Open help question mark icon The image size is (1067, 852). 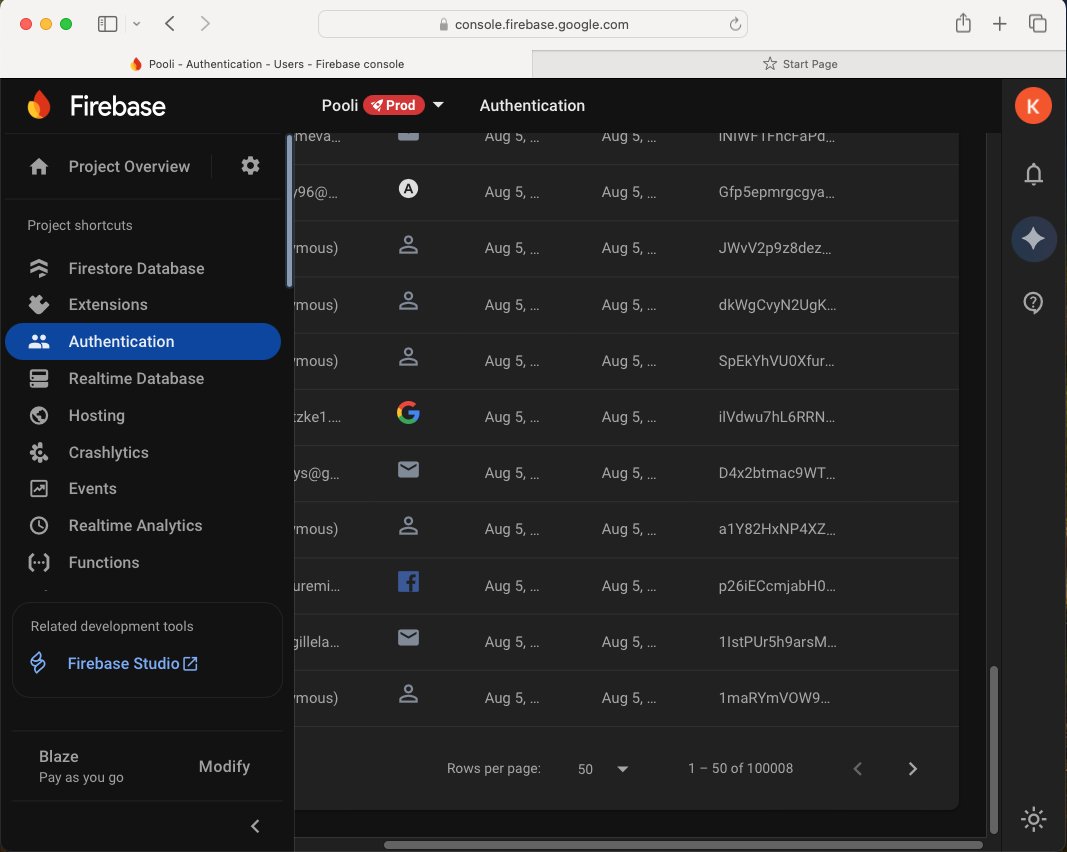pyautogui.click(x=1033, y=303)
